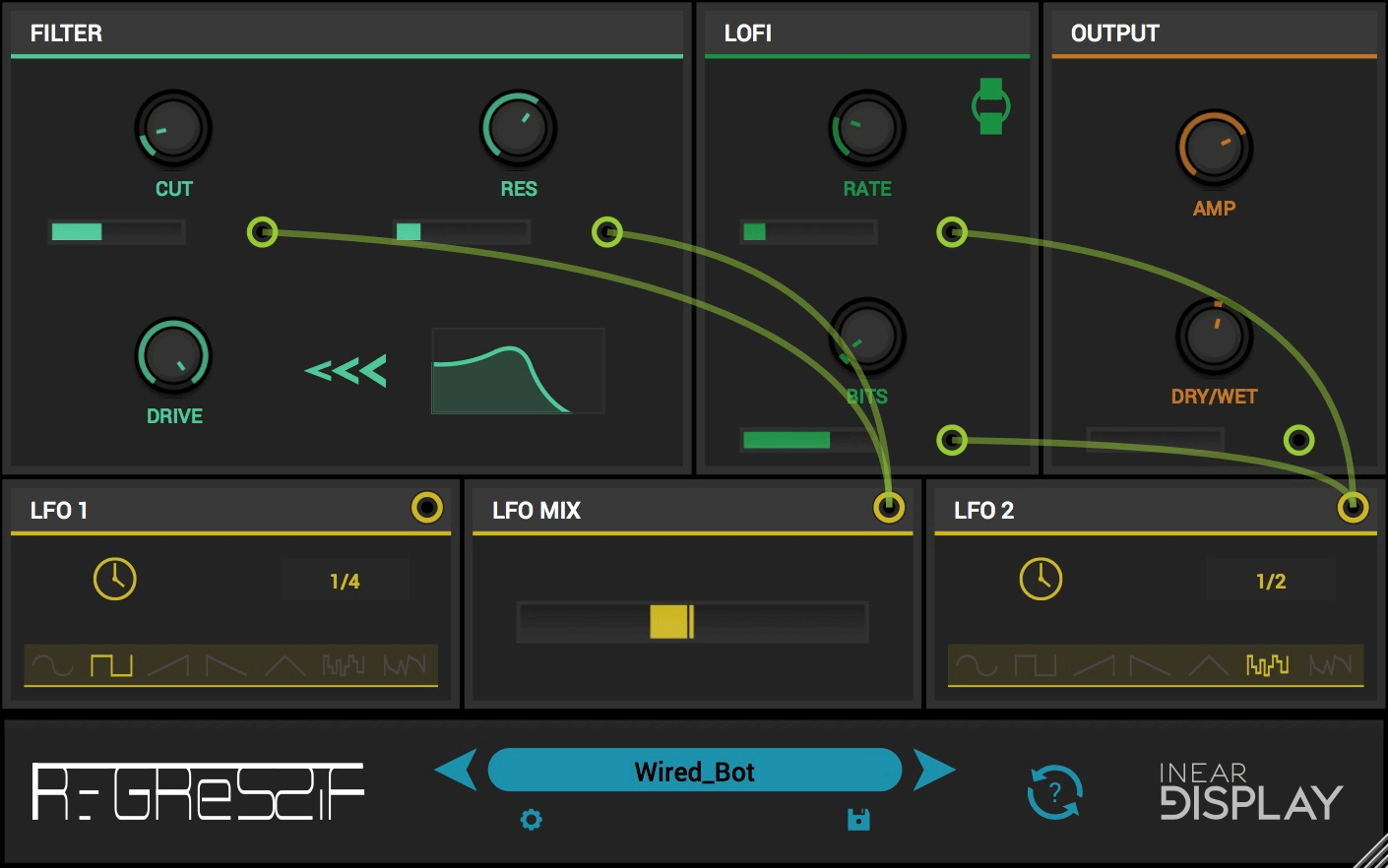The image size is (1388, 868).
Task: Click the LFO 1 tempo sync clock icon
Action: tap(114, 579)
